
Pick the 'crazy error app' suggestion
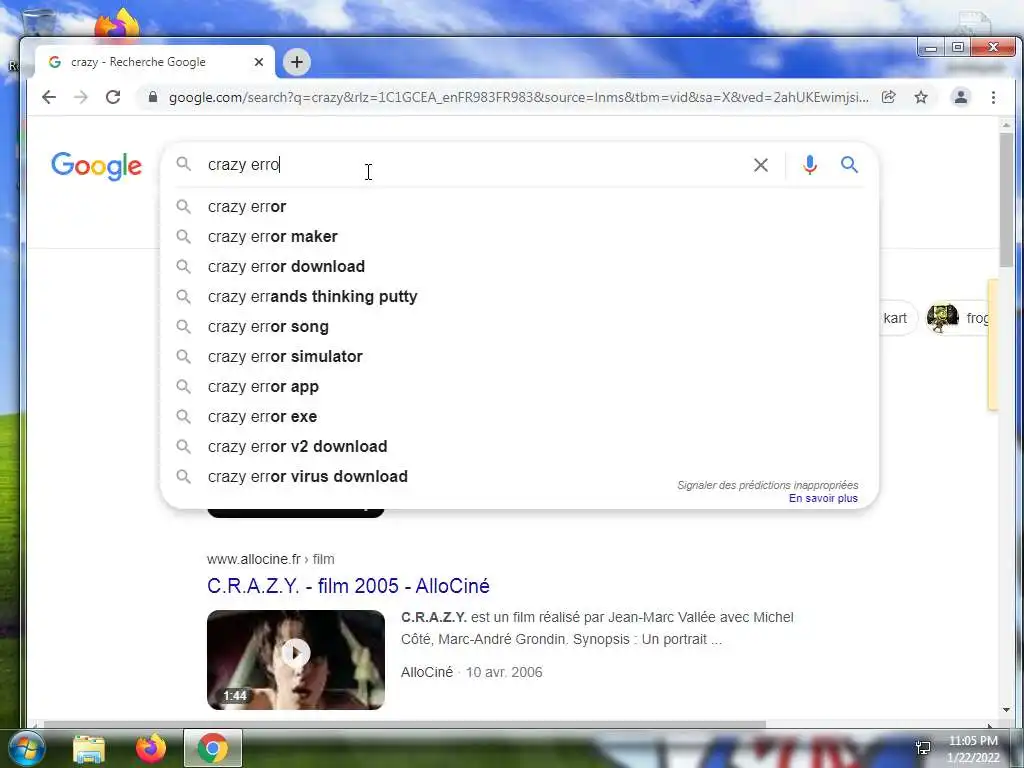(519, 387)
